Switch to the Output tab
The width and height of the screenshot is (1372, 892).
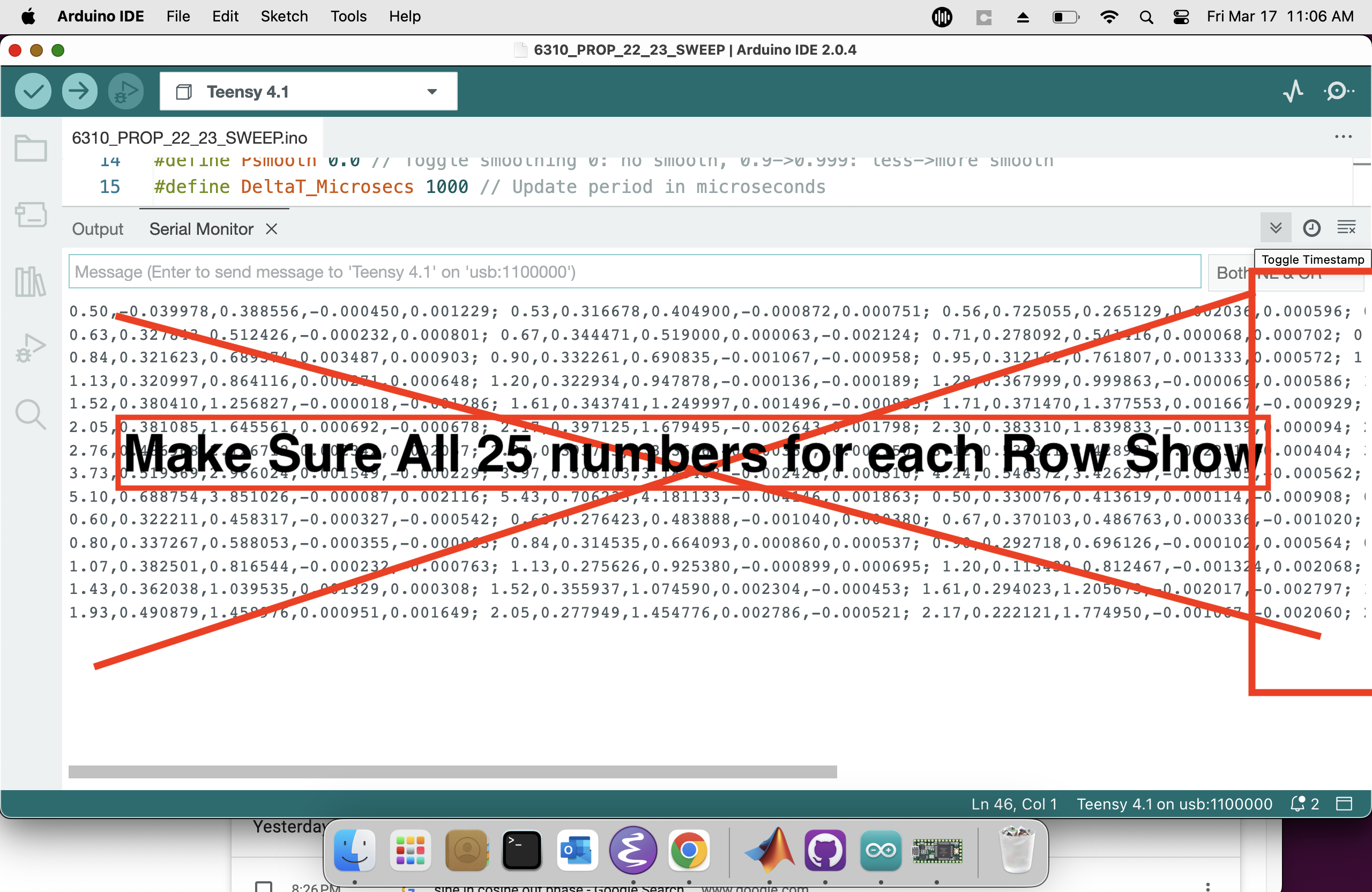pos(98,229)
